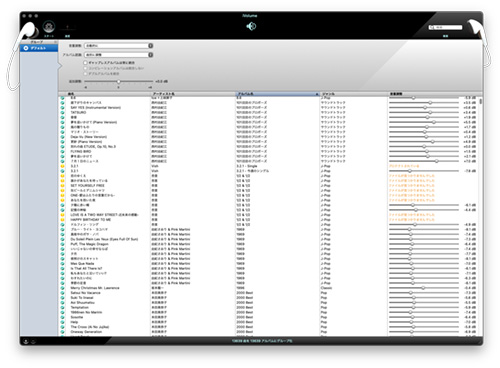Click status icon of Puff, The Magic Dragon
Viewport: 500px width, 368px height.
(62, 244)
